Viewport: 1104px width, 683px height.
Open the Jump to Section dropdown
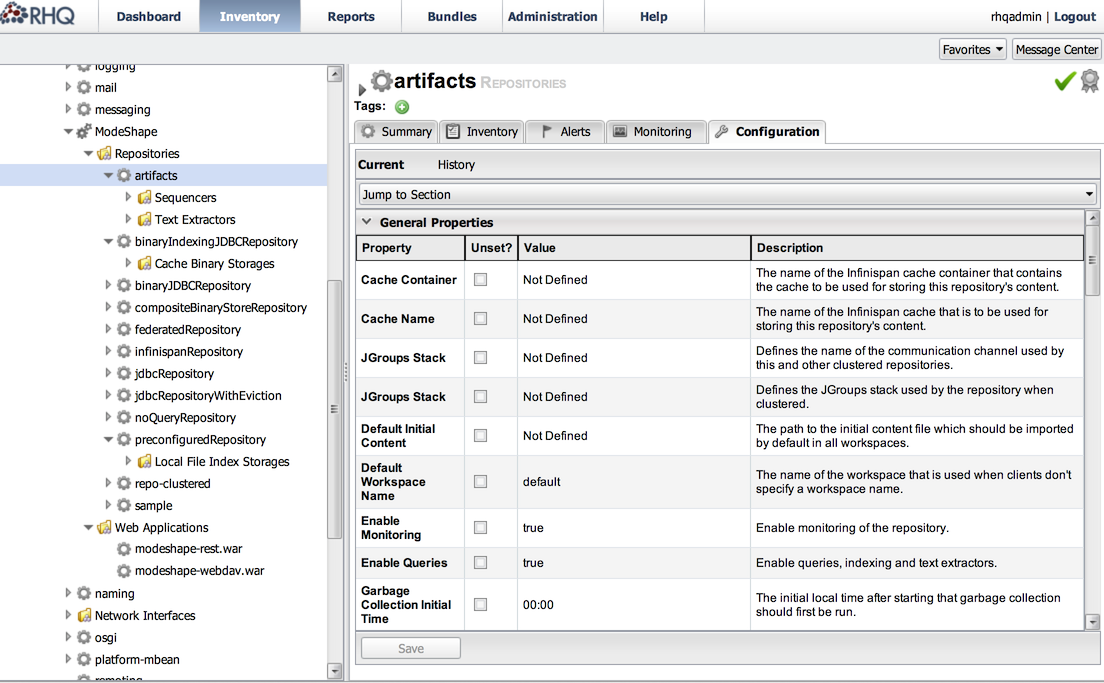coord(728,194)
